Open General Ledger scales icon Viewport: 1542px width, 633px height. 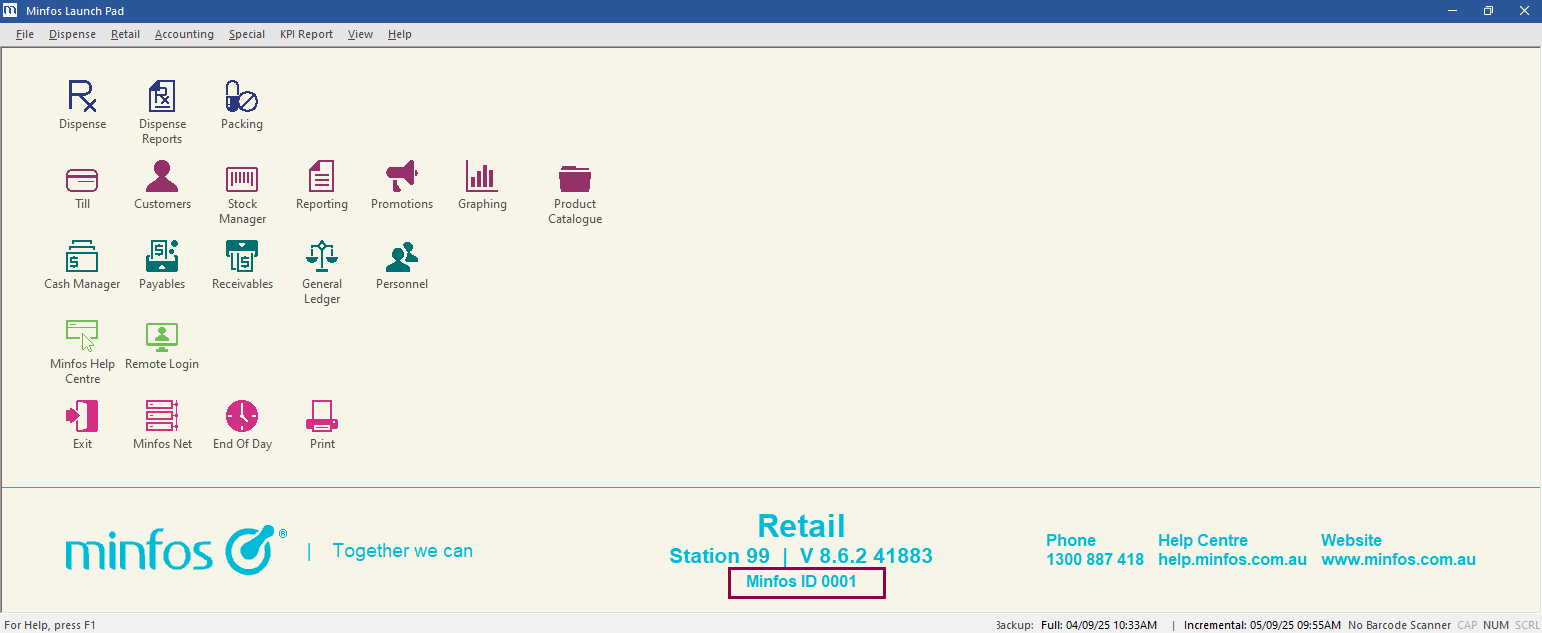322,256
